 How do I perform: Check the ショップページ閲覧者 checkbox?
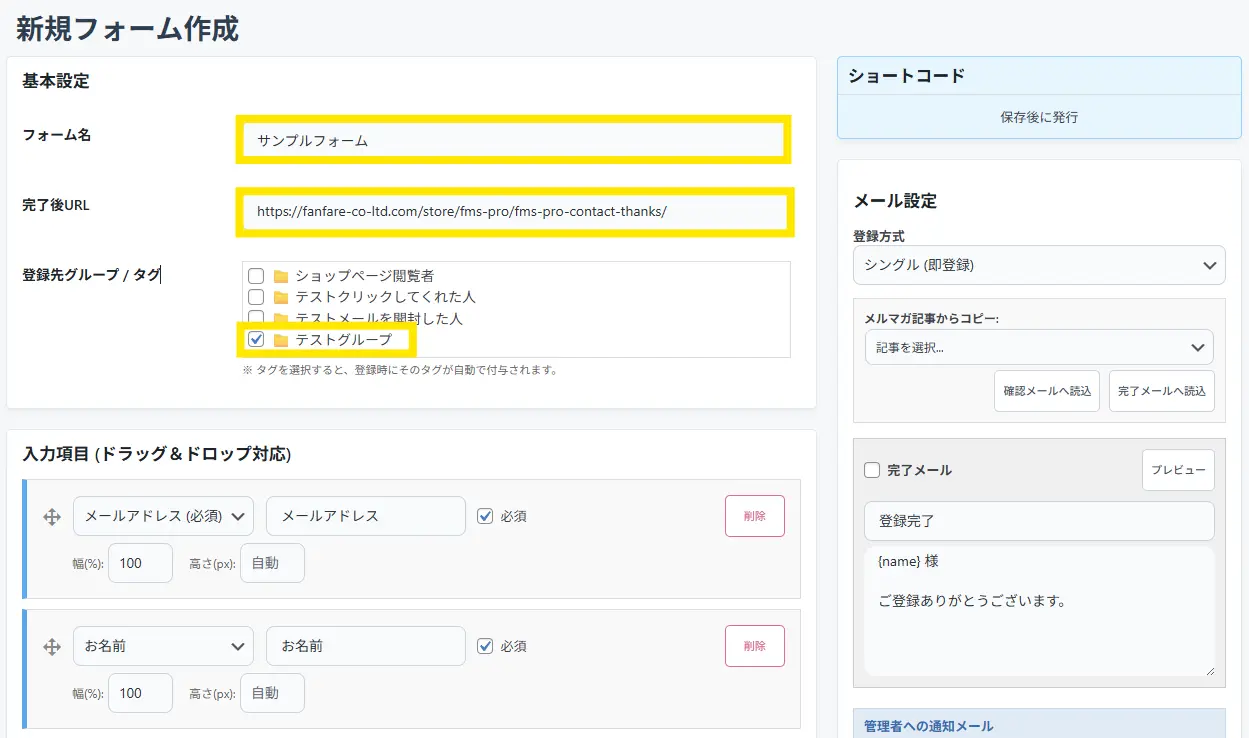pos(256,276)
